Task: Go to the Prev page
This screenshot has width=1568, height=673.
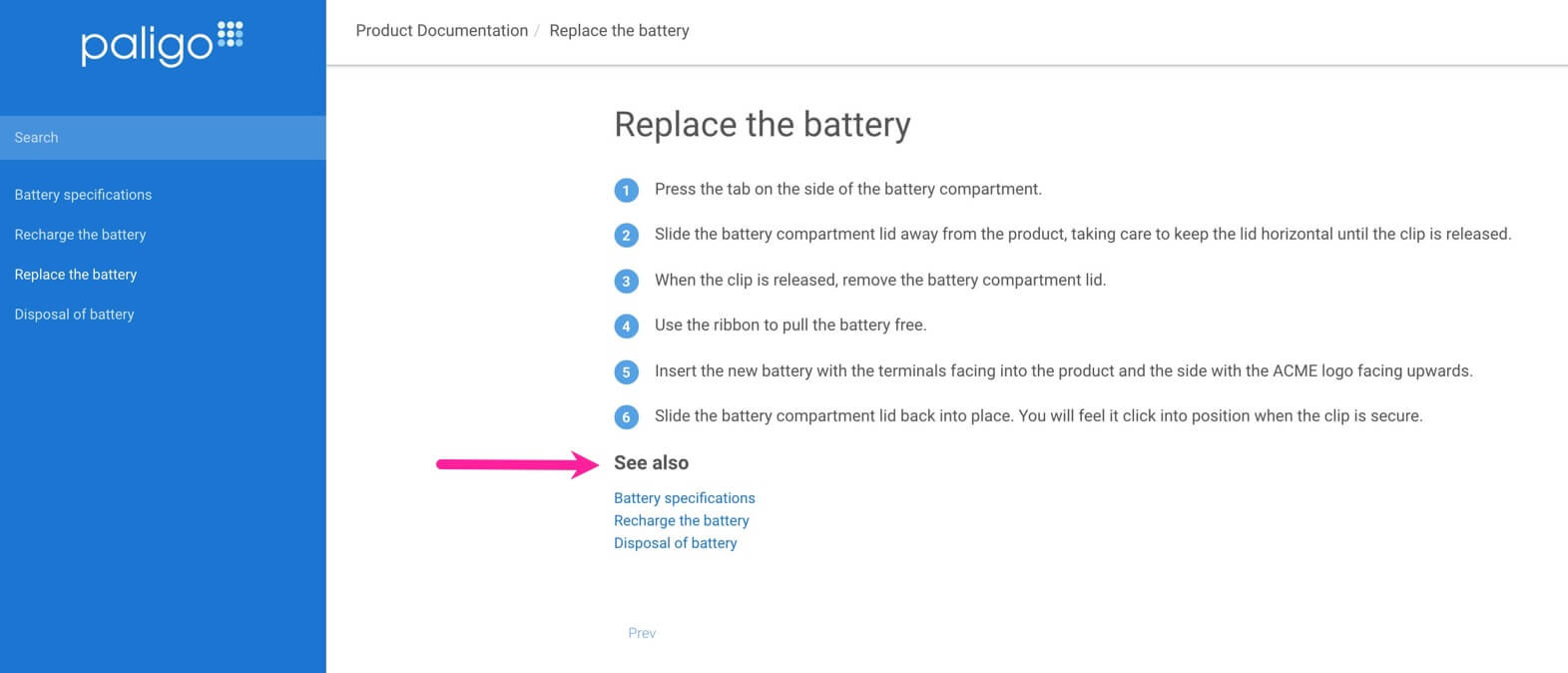Action: coord(642,633)
